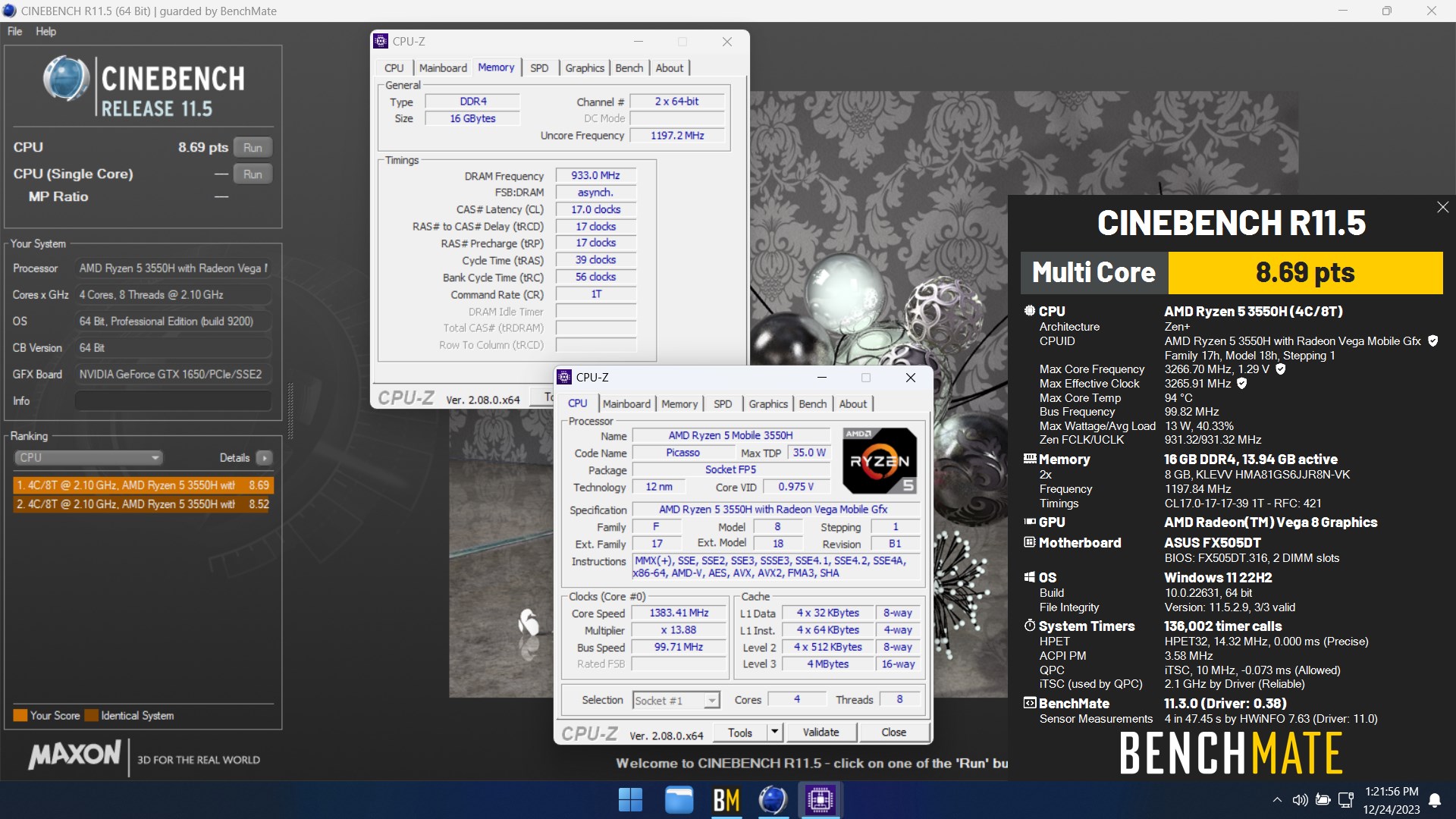The image size is (1456, 819).
Task: Expand ranking Details arrow button
Action: coord(264,458)
